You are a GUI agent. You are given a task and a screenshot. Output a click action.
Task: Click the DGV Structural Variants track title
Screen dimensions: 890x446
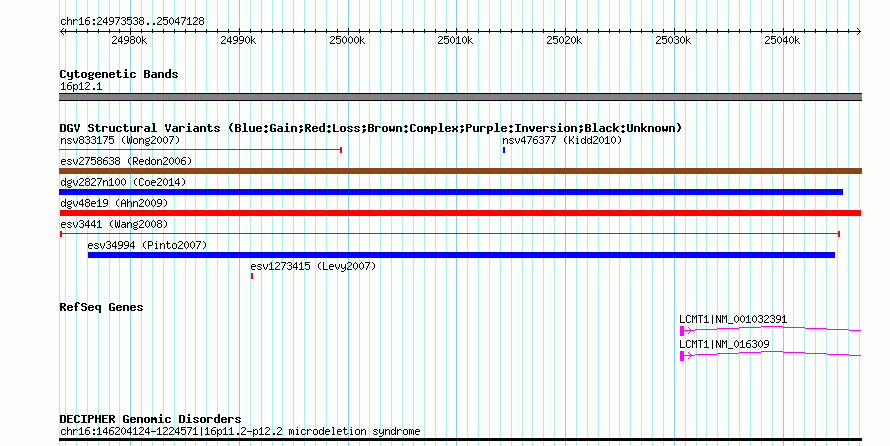coord(371,128)
